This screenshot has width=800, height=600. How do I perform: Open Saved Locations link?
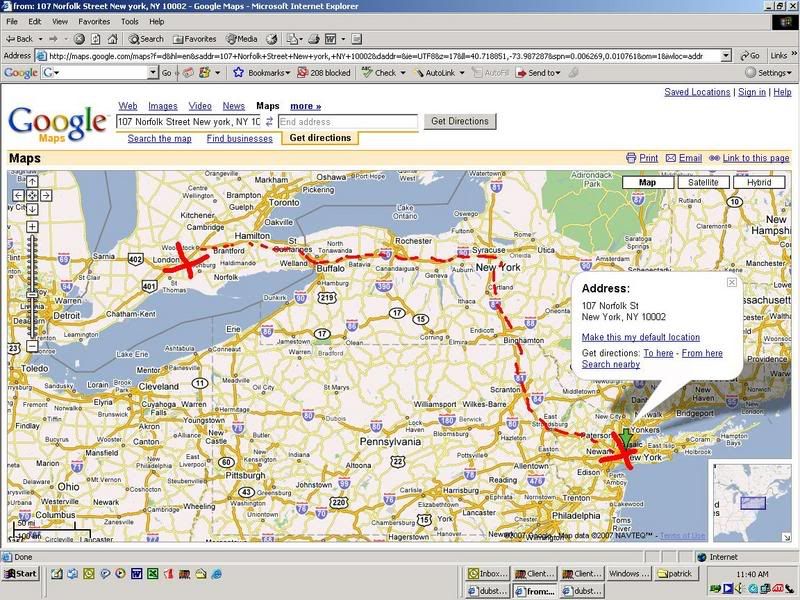coord(697,92)
